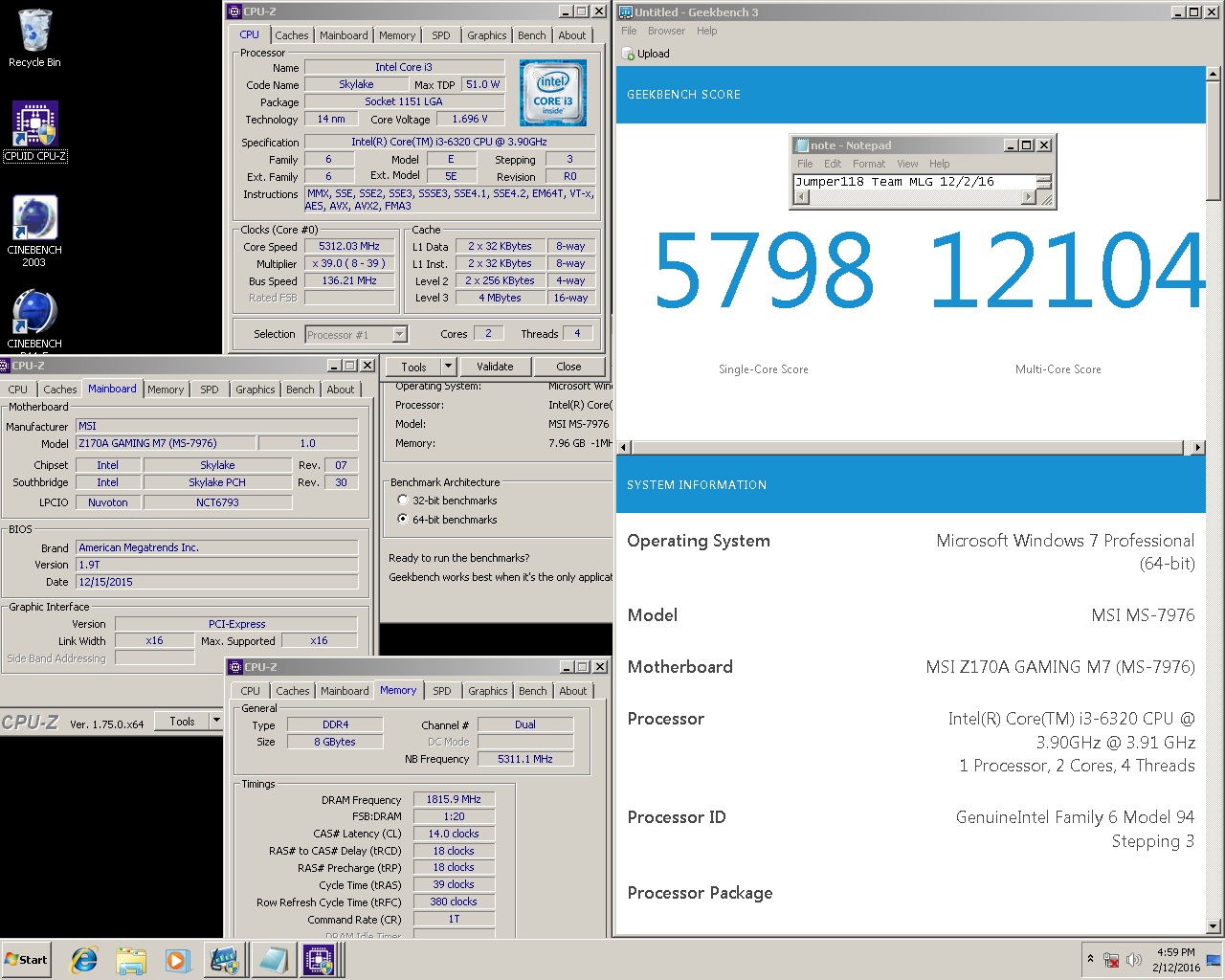1225x980 pixels.
Task: Open the Geekbench File menu
Action: pos(629,31)
